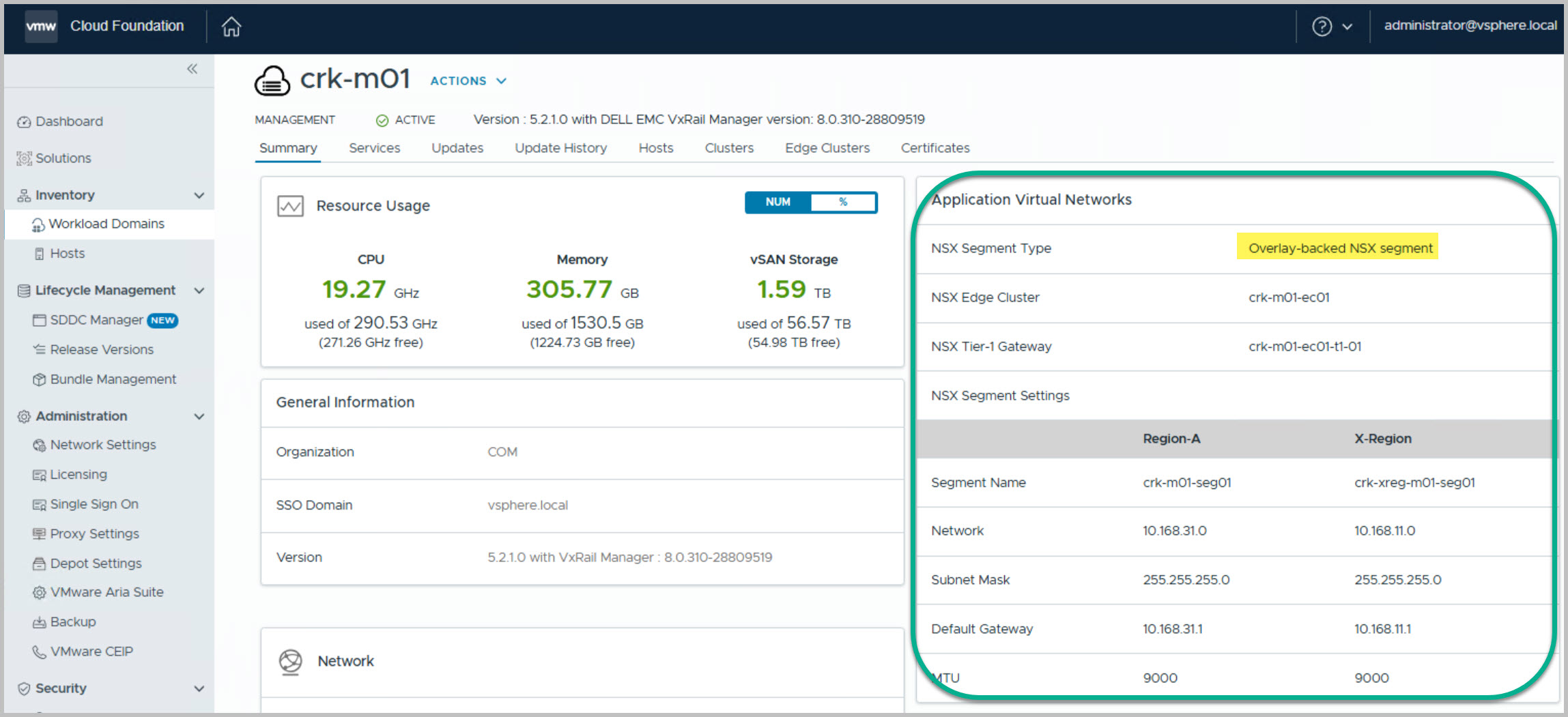Screen dimensions: 1568x717
Task: Click the help question mark icon
Action: pyautogui.click(x=1322, y=27)
